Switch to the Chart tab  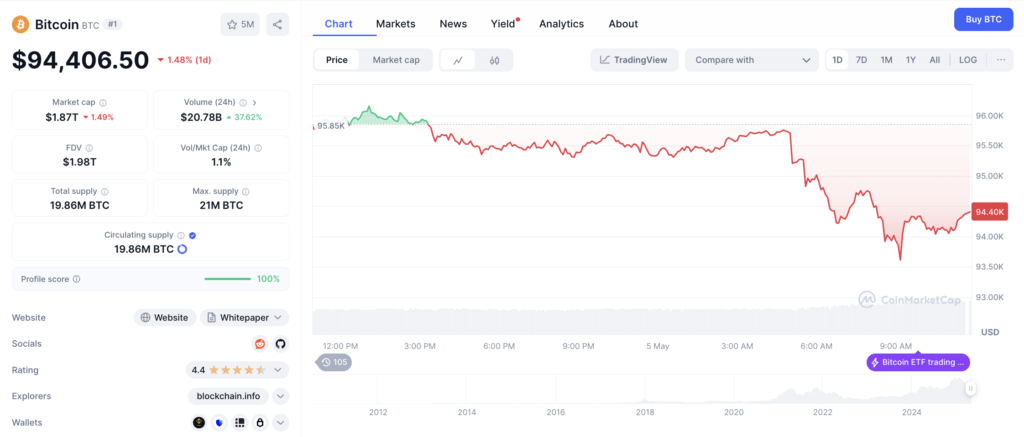coord(338,24)
